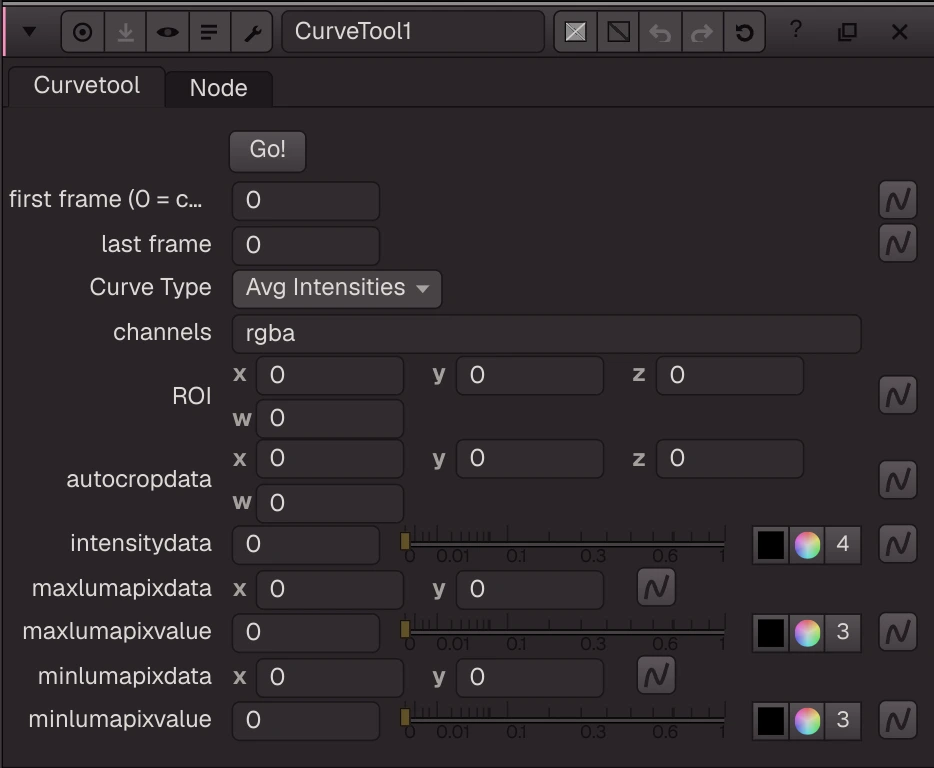Viewport: 934px width, 768px height.
Task: Click the diagonal-slash square icon
Action: click(x=618, y=32)
